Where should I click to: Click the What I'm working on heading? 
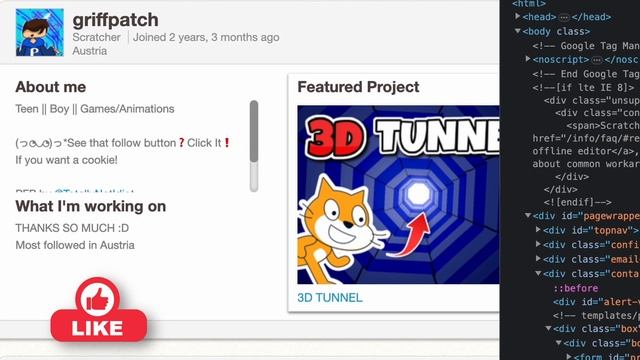tap(91, 206)
